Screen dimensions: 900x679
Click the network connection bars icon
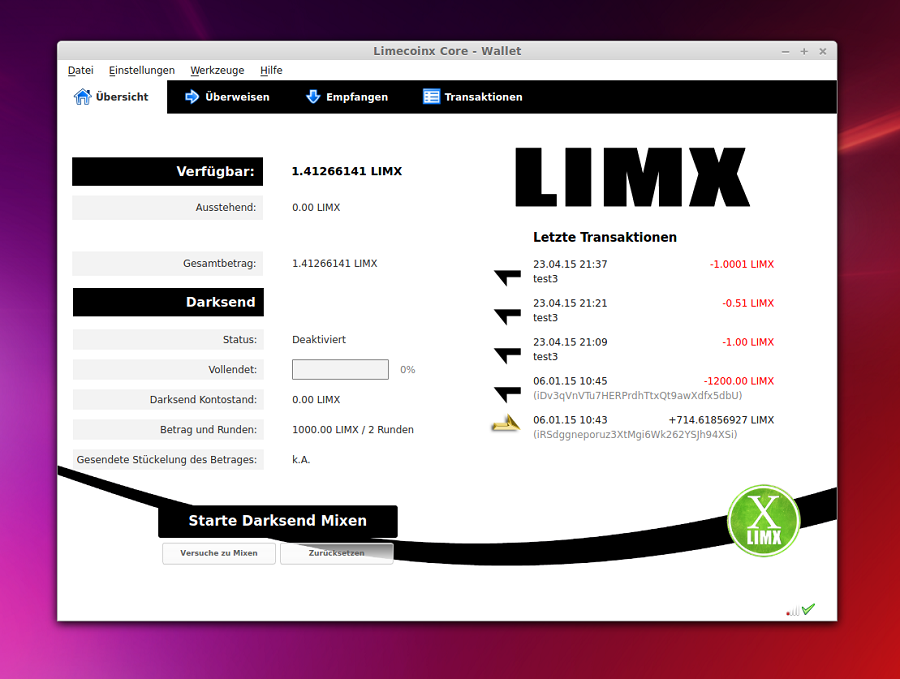[793, 611]
